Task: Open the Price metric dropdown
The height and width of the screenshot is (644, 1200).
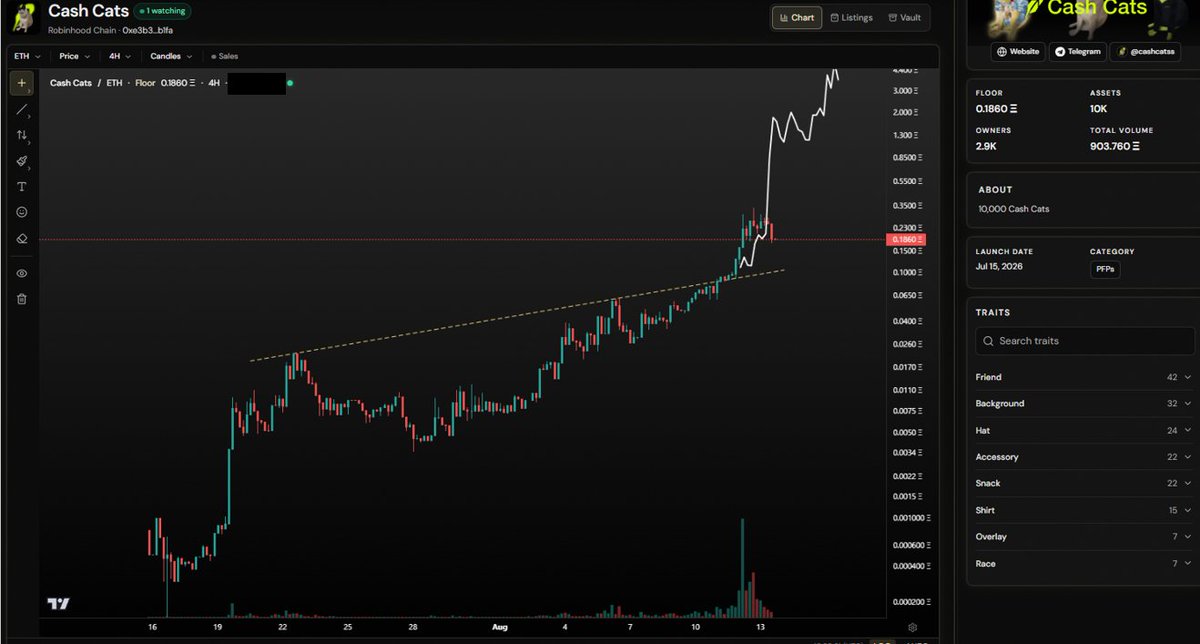Action: tap(75, 56)
